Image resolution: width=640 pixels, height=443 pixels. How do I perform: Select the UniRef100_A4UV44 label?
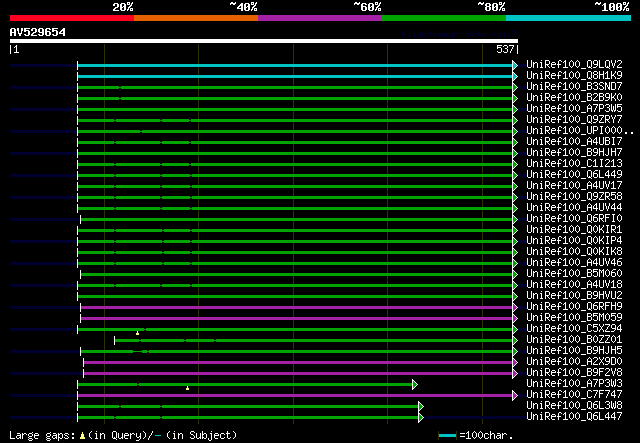574,208
